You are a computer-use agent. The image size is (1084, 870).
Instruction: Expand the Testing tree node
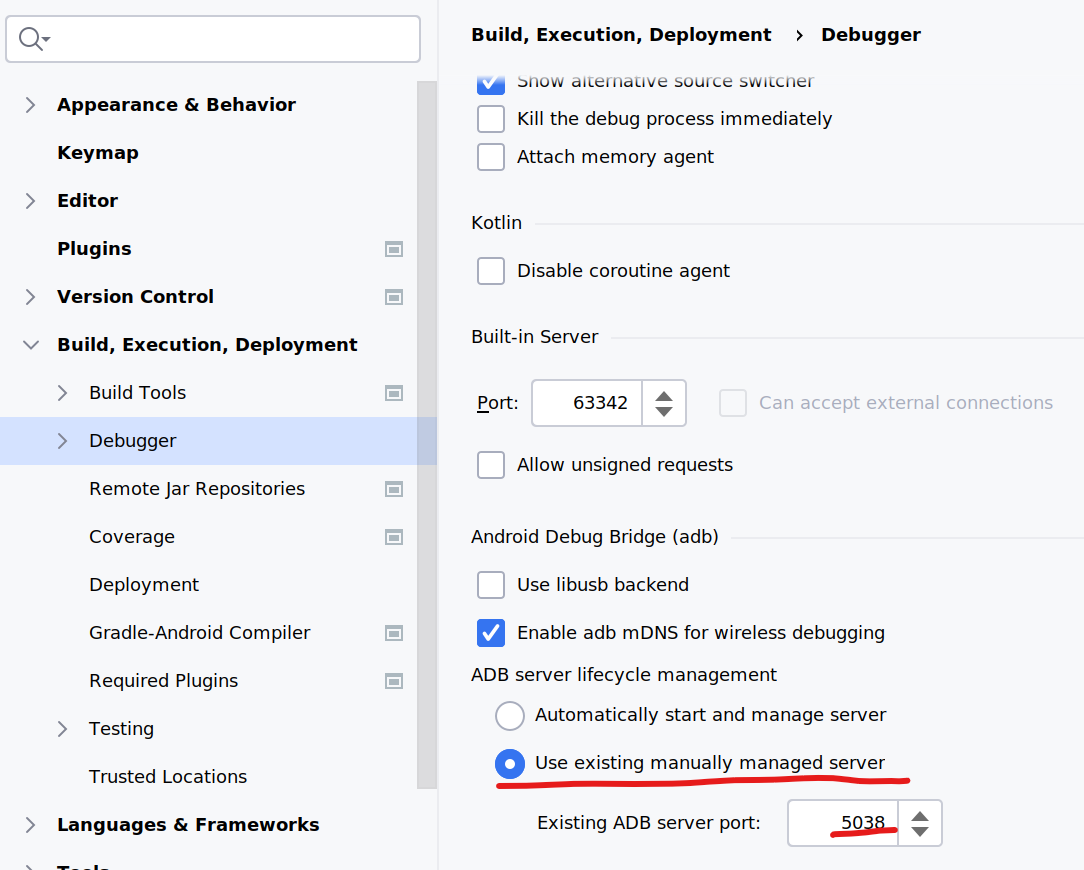(x=62, y=729)
